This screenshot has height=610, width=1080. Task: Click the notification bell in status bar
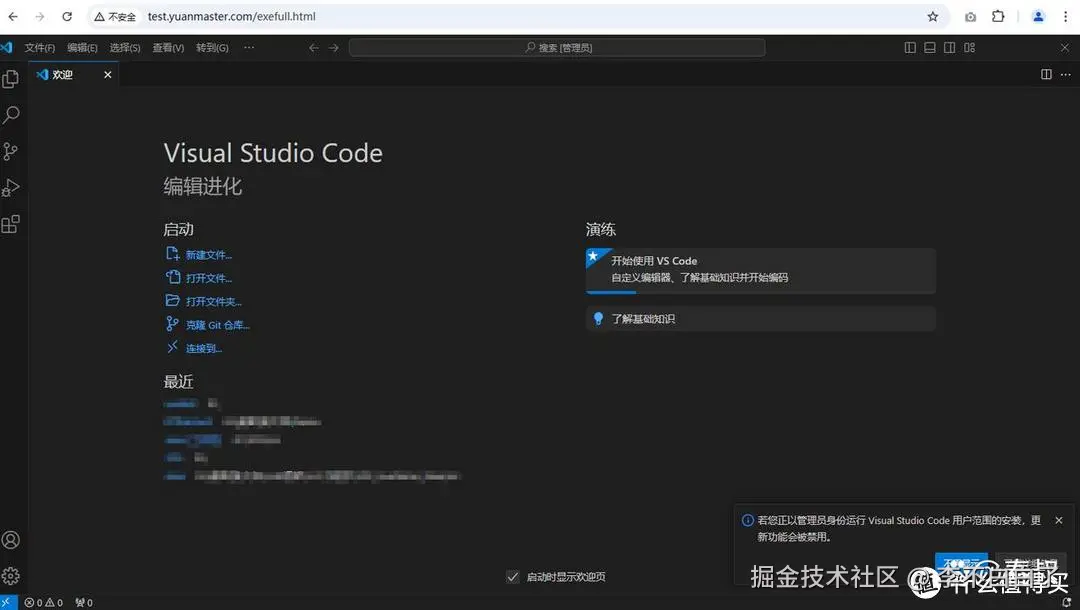(x=1067, y=603)
